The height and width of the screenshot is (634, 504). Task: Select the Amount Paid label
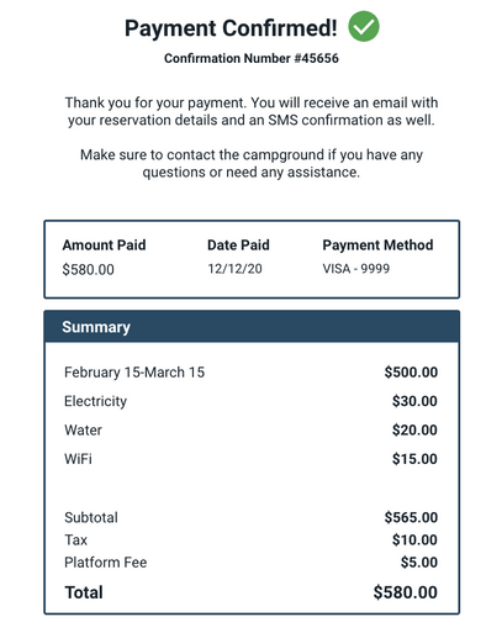104,245
